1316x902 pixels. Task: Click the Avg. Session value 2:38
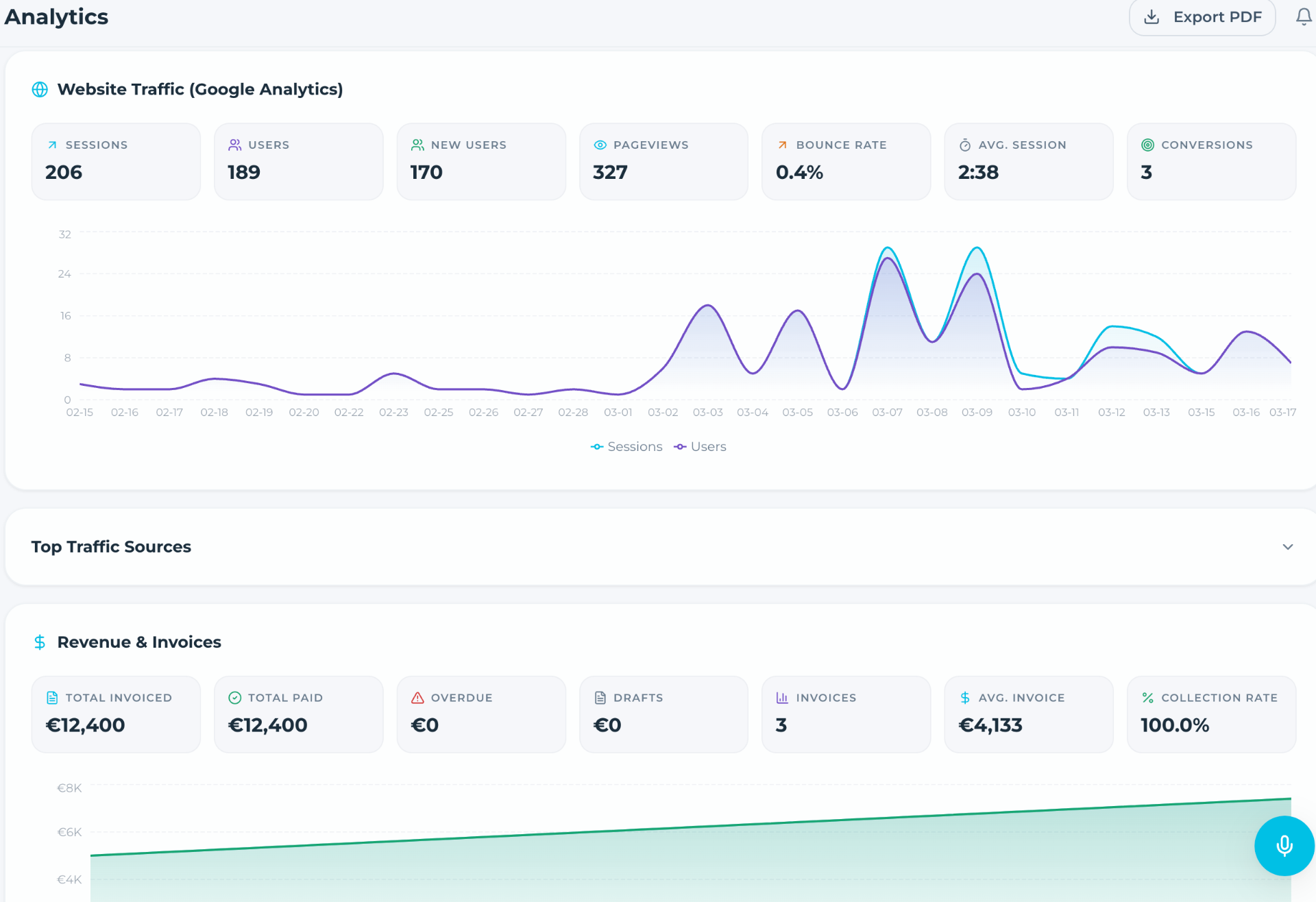click(978, 172)
